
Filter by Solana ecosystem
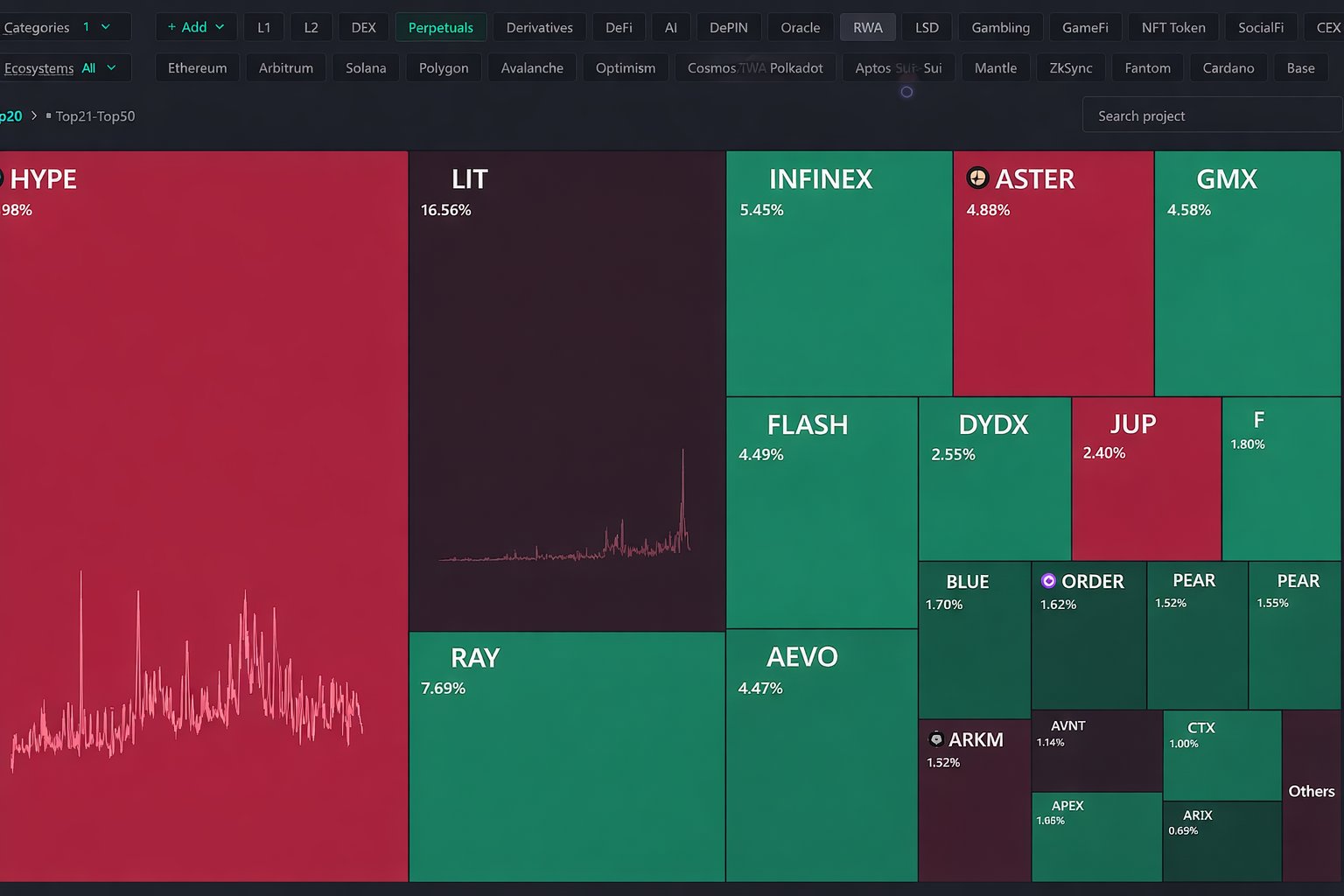pos(366,67)
